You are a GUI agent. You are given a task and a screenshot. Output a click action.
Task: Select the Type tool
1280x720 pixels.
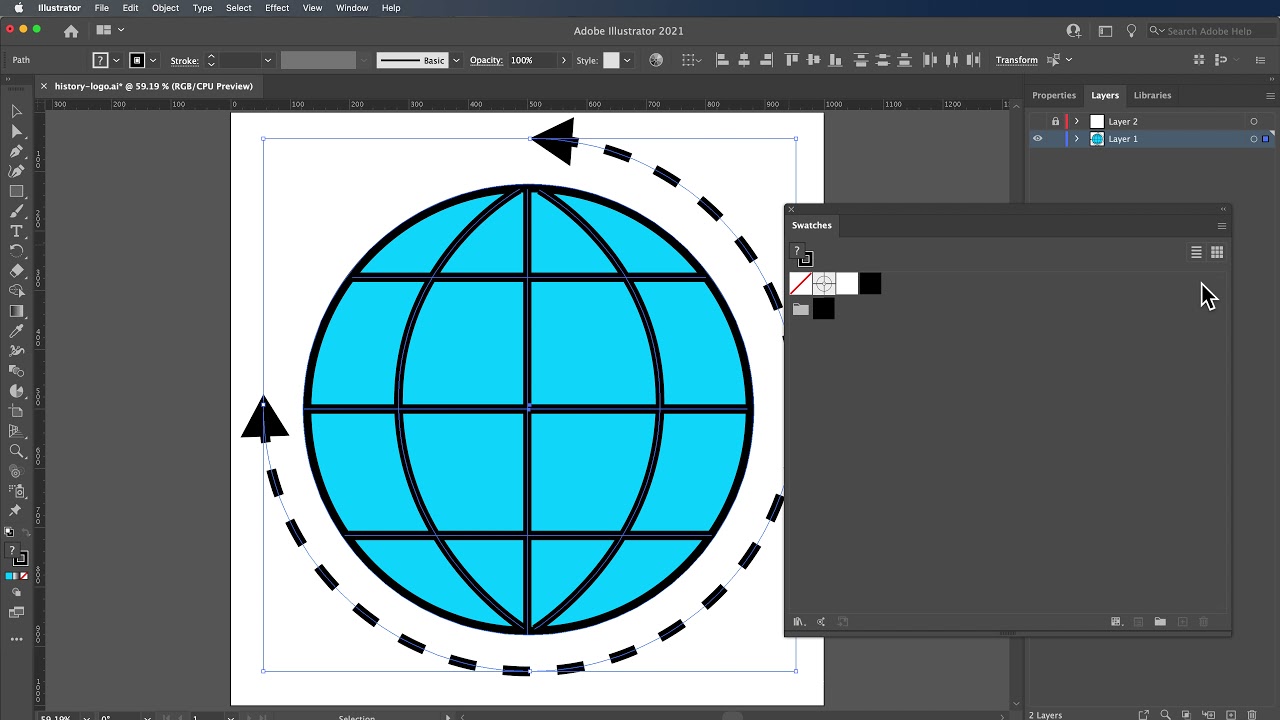(16, 232)
